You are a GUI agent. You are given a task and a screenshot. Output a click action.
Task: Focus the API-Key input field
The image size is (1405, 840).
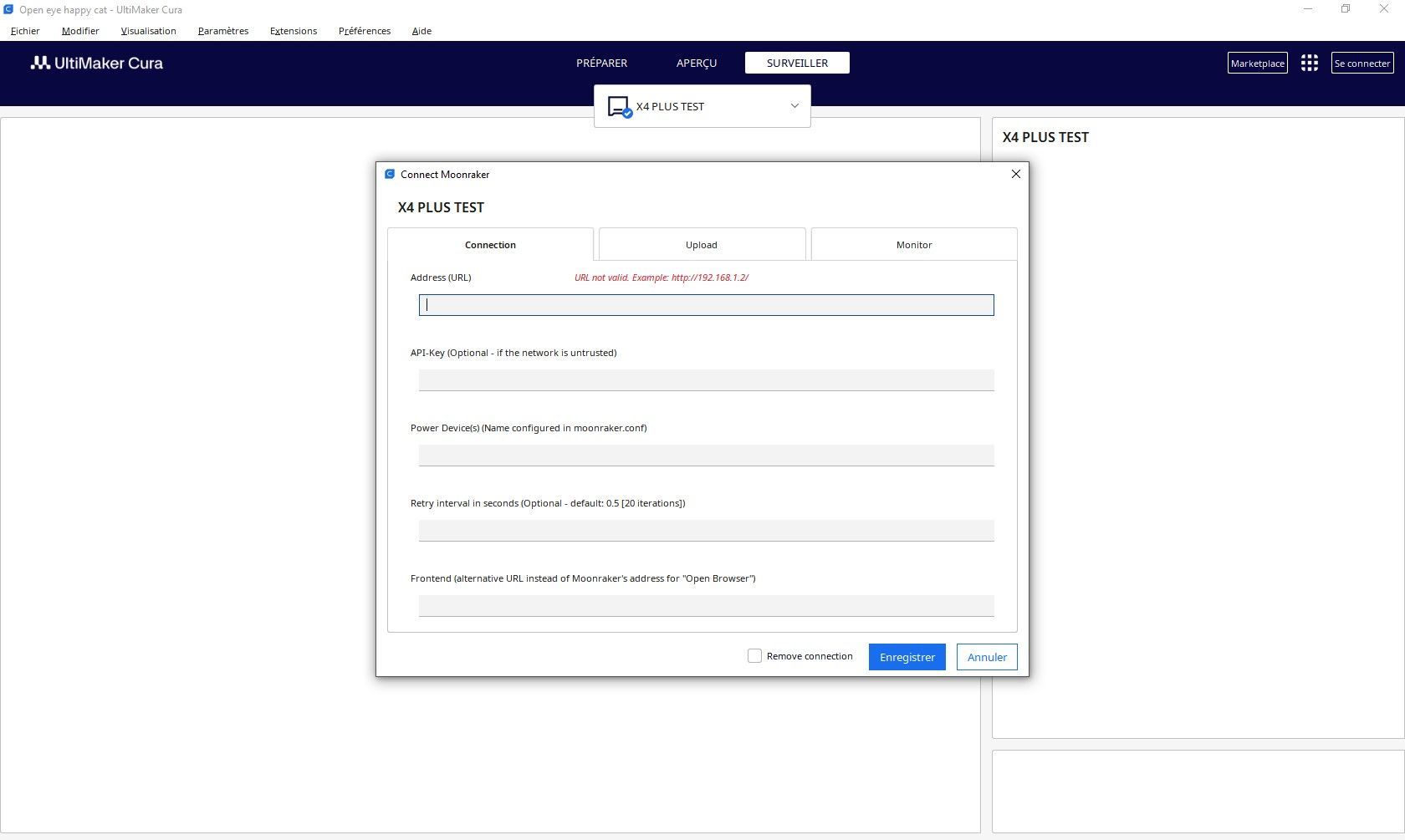706,380
